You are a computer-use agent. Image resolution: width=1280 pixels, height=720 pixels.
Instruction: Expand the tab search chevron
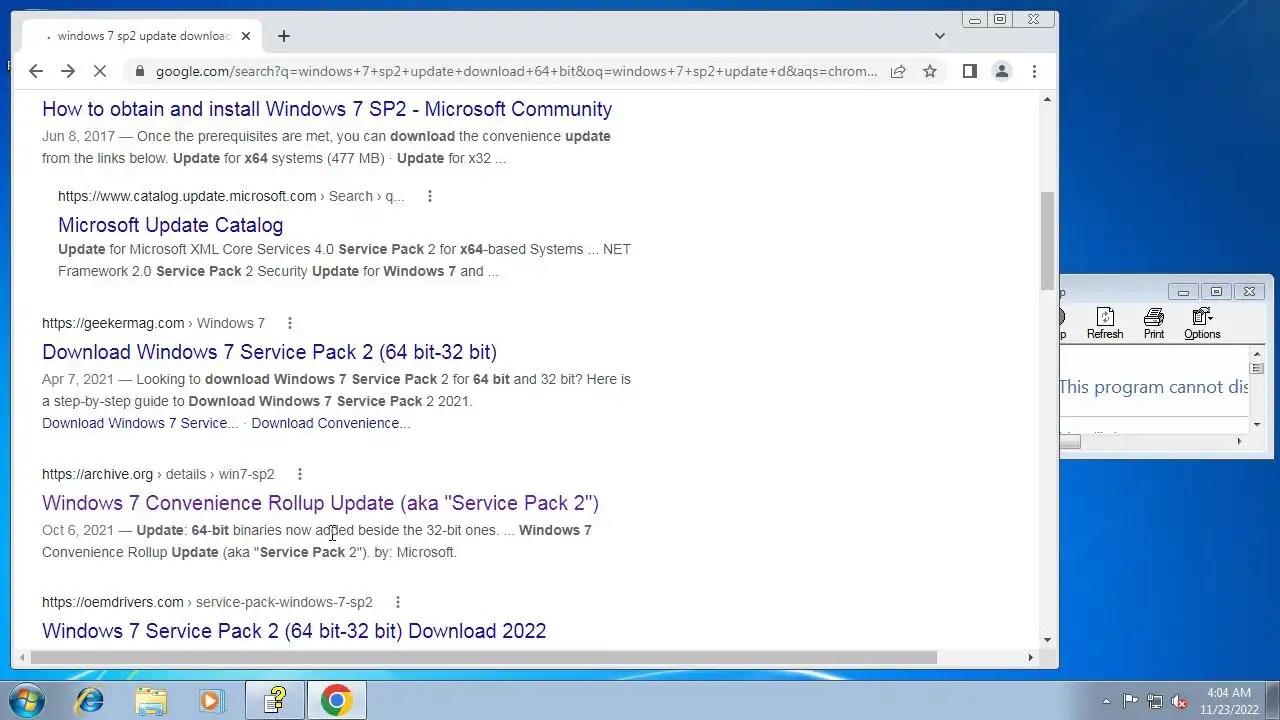coord(940,36)
